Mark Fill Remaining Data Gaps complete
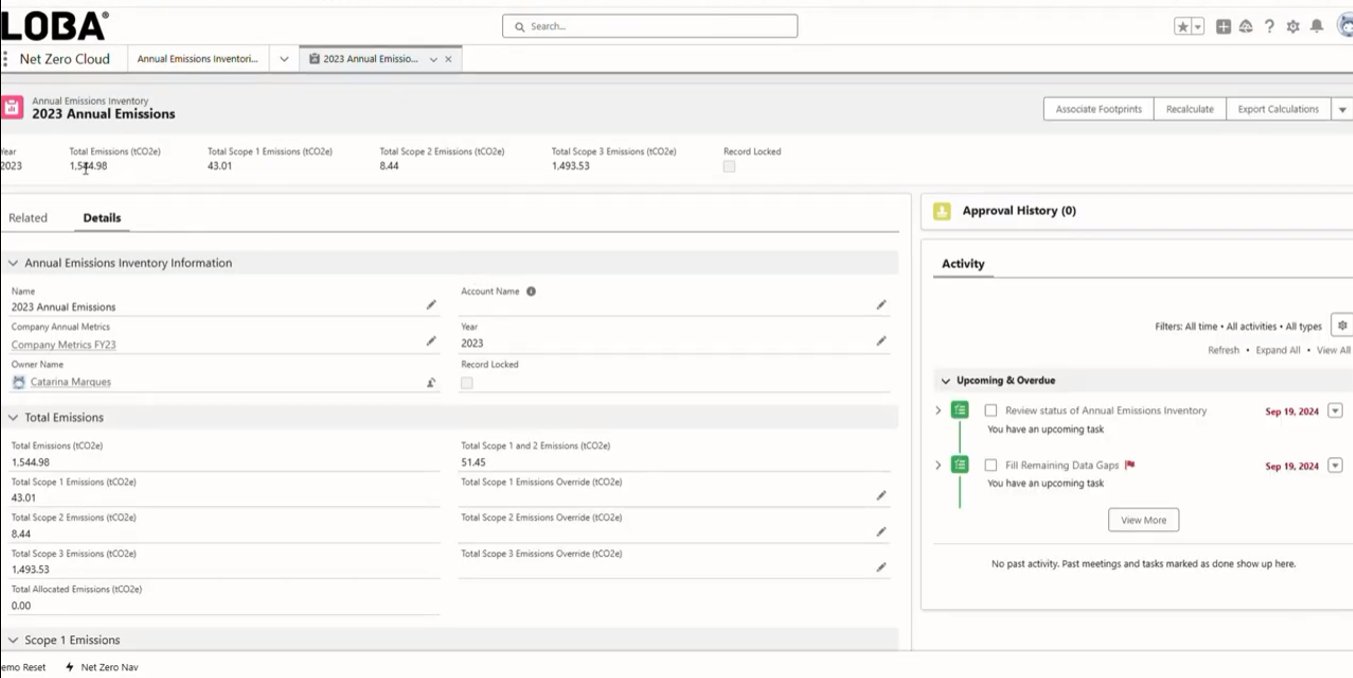The image size is (1353, 678). click(991, 465)
